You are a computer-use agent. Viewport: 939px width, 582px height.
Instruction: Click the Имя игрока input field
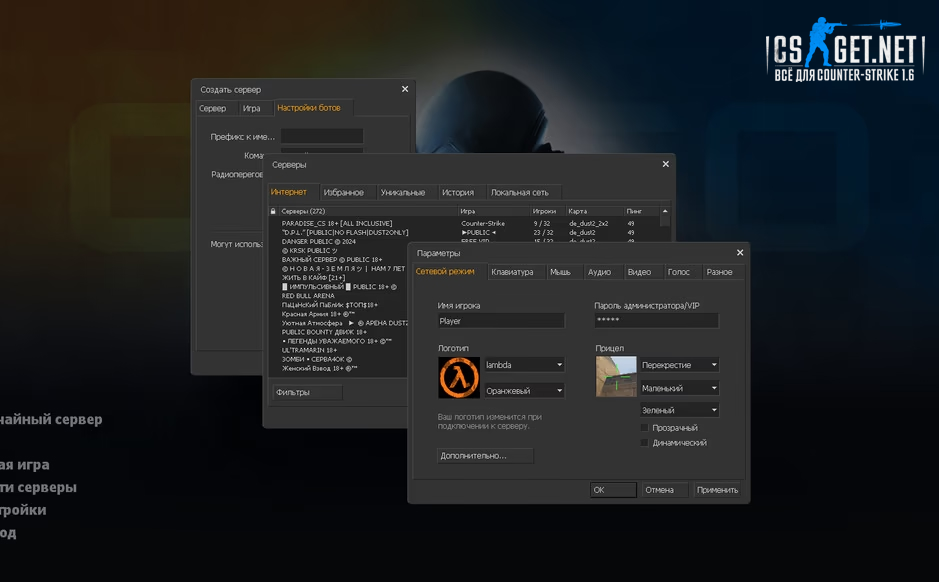click(501, 321)
